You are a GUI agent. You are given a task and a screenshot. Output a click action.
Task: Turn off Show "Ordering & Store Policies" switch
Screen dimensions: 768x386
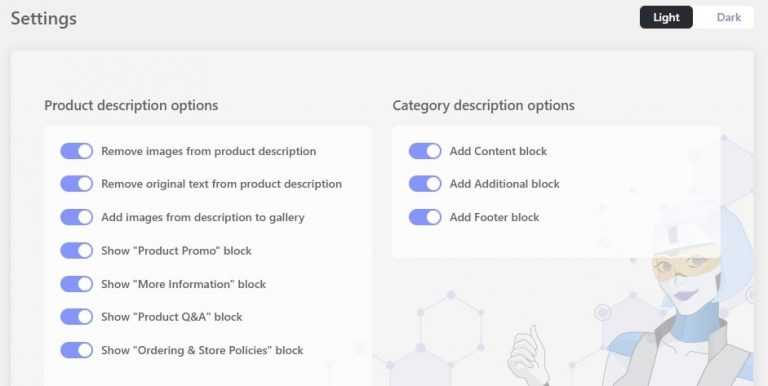(76, 350)
